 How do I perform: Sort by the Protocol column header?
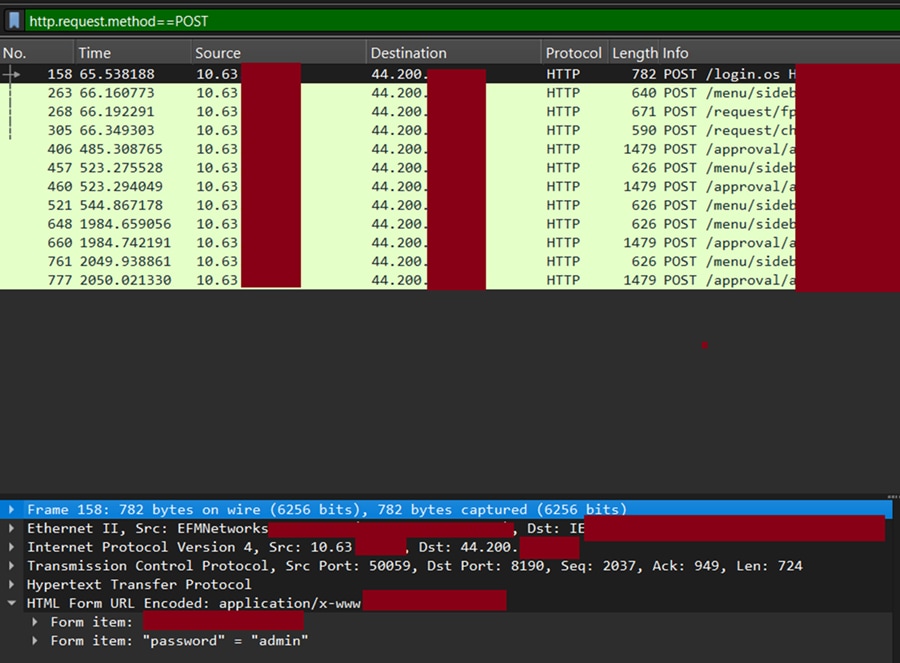tap(574, 53)
